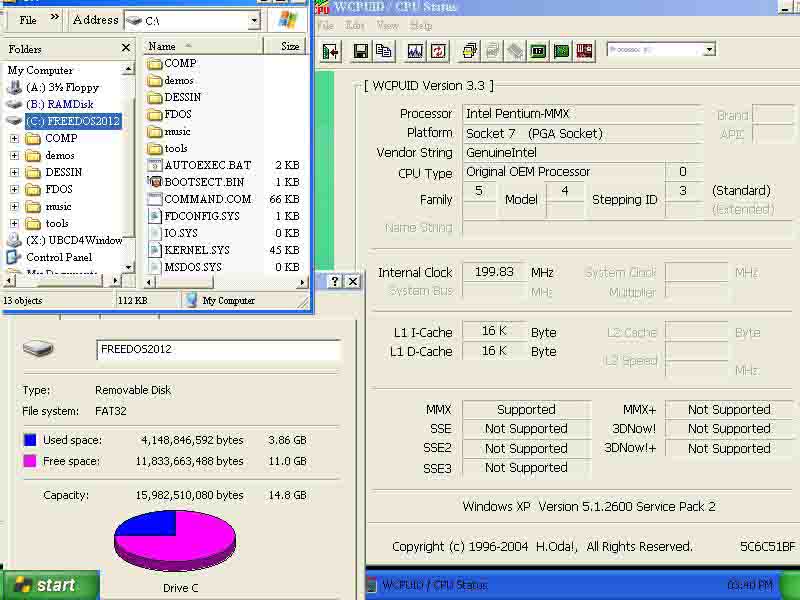This screenshot has height=600, width=800.
Task: Open the clock graph icon in WCPUID toolbar
Action: tap(415, 51)
